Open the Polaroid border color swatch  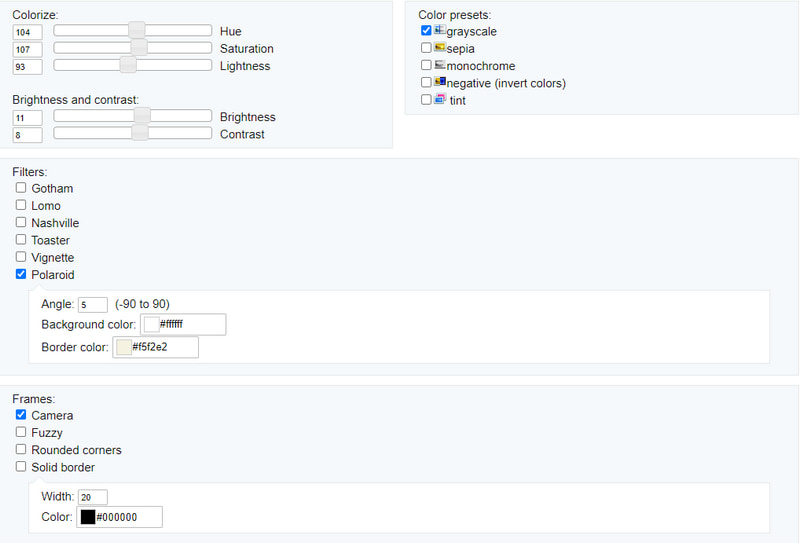tap(124, 347)
